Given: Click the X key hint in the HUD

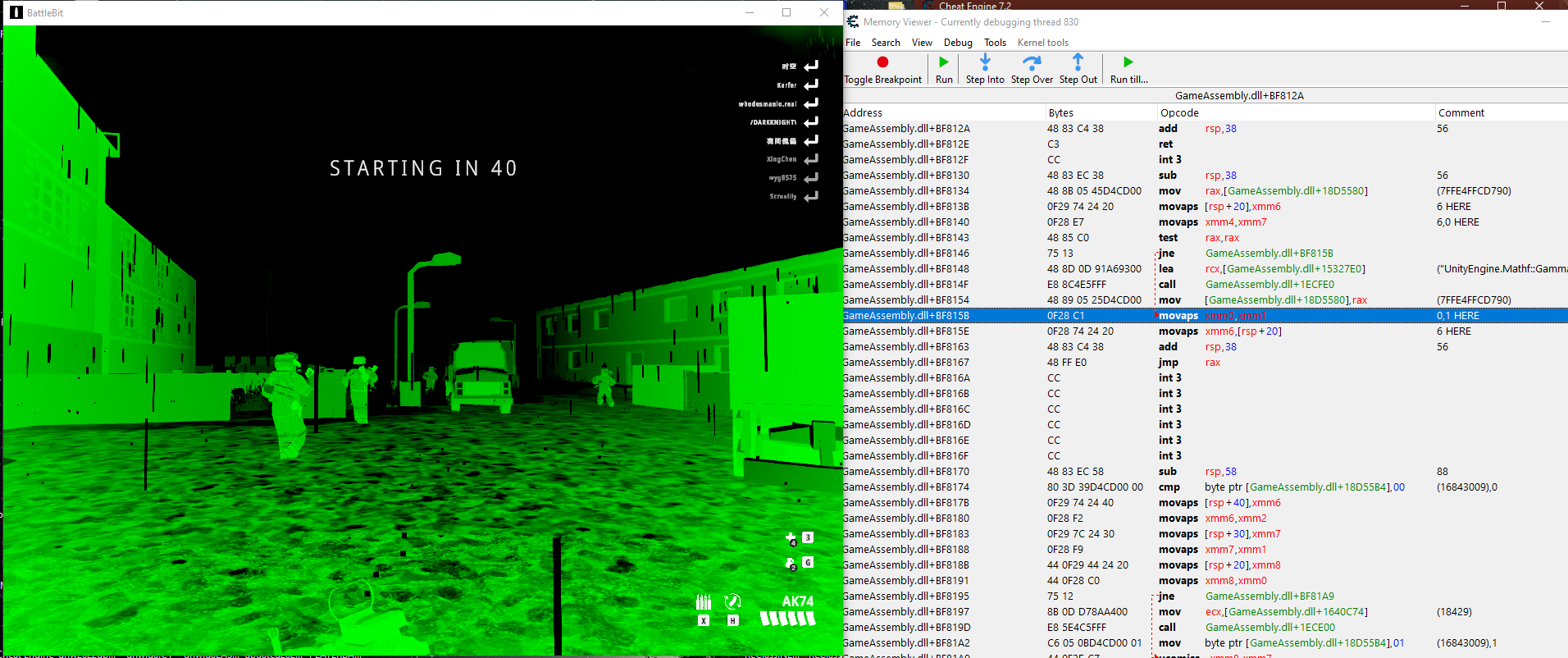Looking at the screenshot, I should (x=704, y=621).
